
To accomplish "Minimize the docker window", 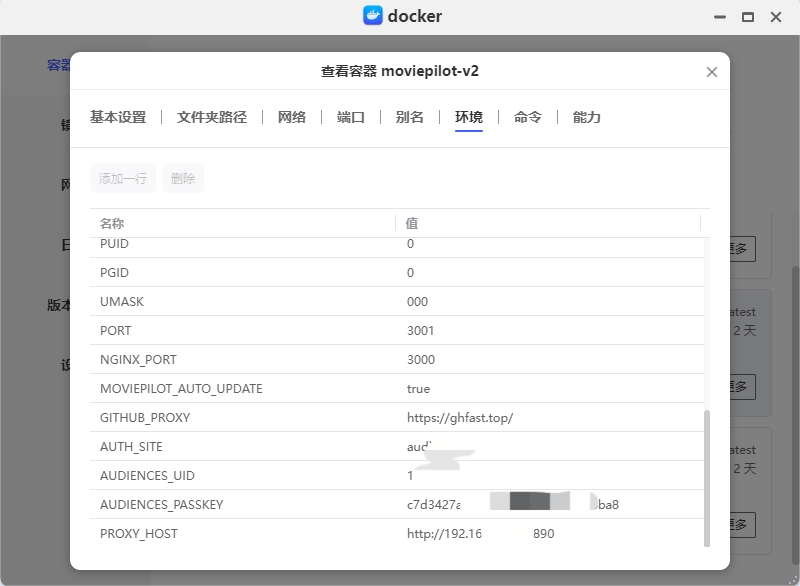I will (x=720, y=17).
